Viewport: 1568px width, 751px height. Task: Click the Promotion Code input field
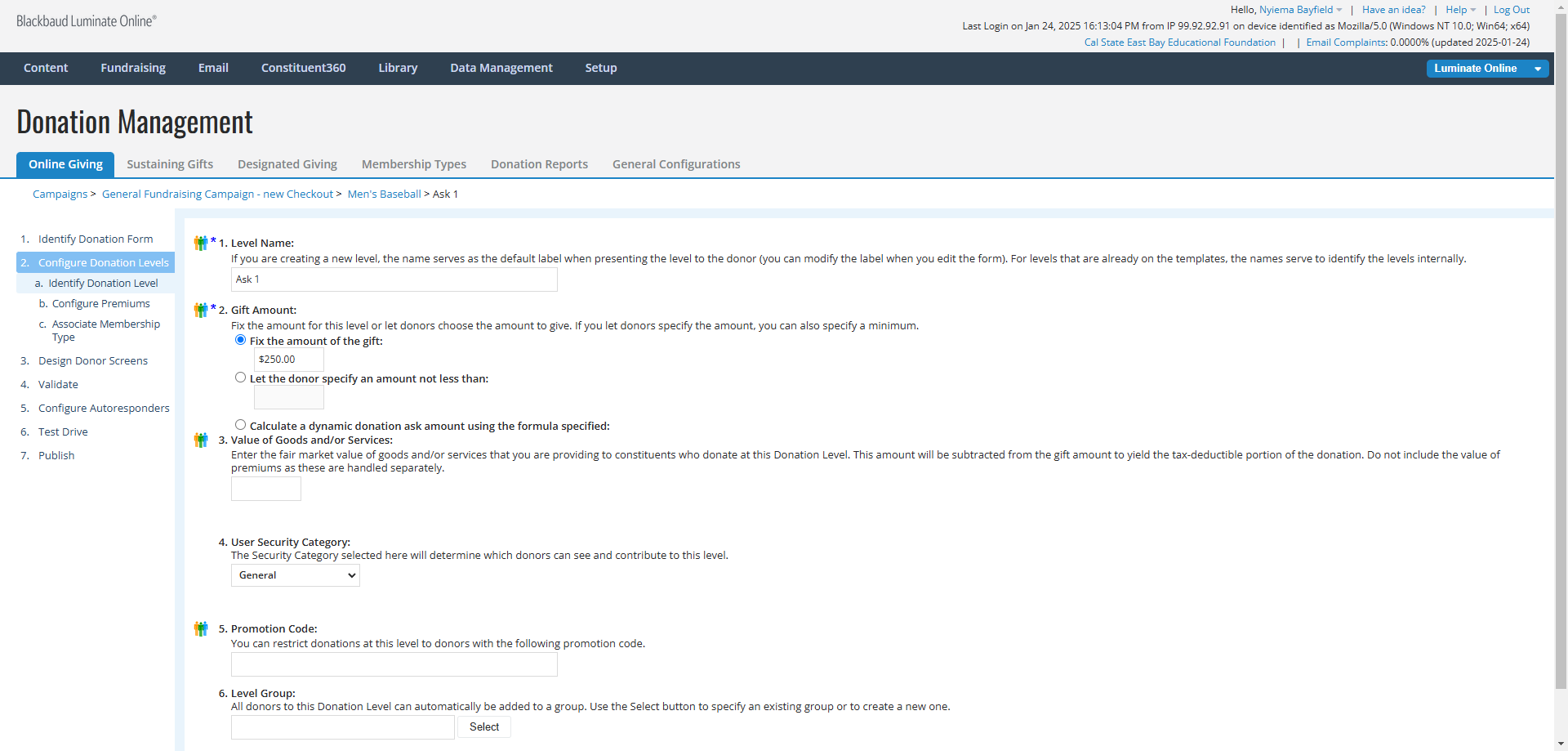pos(394,664)
